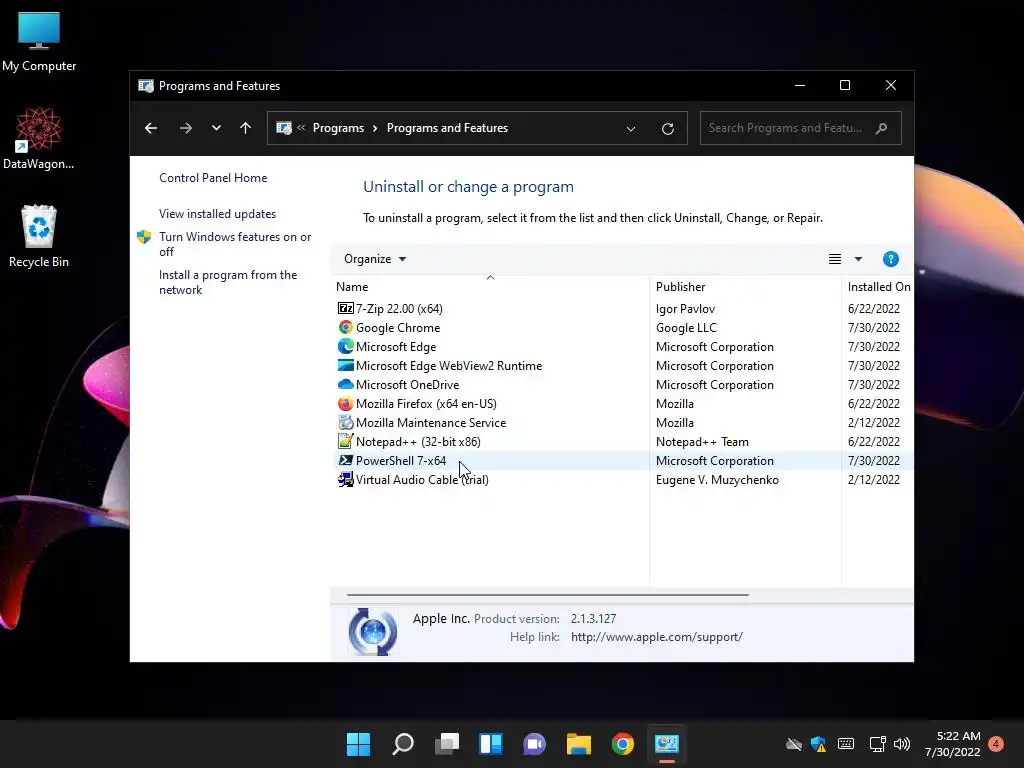Image resolution: width=1024 pixels, height=768 pixels.
Task: Click the Edge WebView2 Runtime icon
Action: pyautogui.click(x=345, y=365)
